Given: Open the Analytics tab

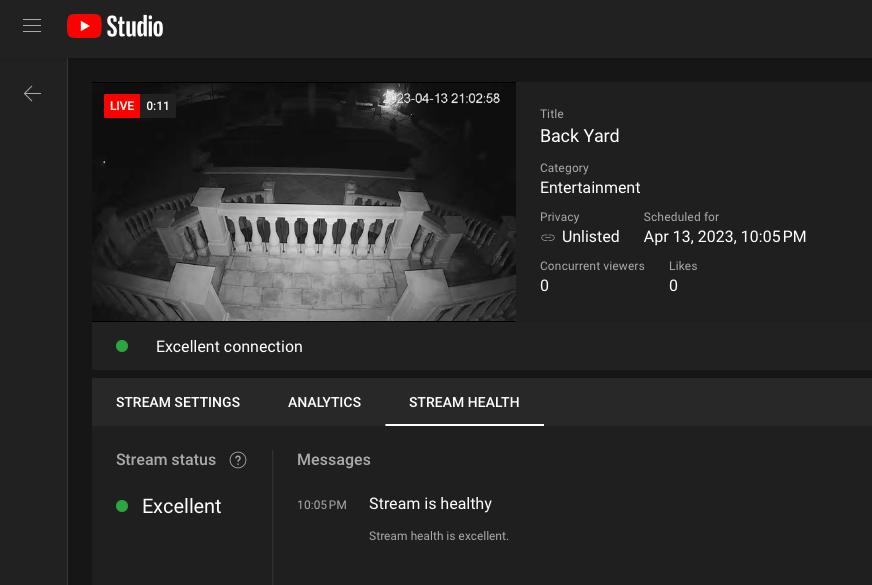Looking at the screenshot, I should [x=324, y=402].
